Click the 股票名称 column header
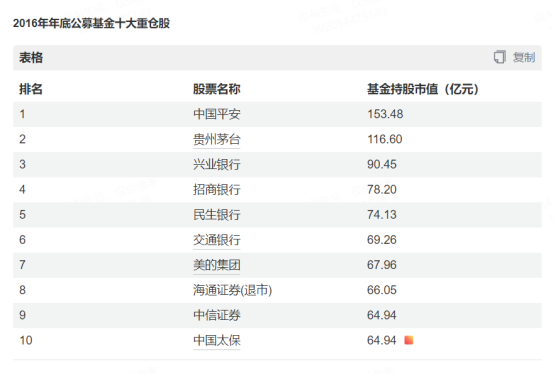553x375 pixels. (x=217, y=89)
